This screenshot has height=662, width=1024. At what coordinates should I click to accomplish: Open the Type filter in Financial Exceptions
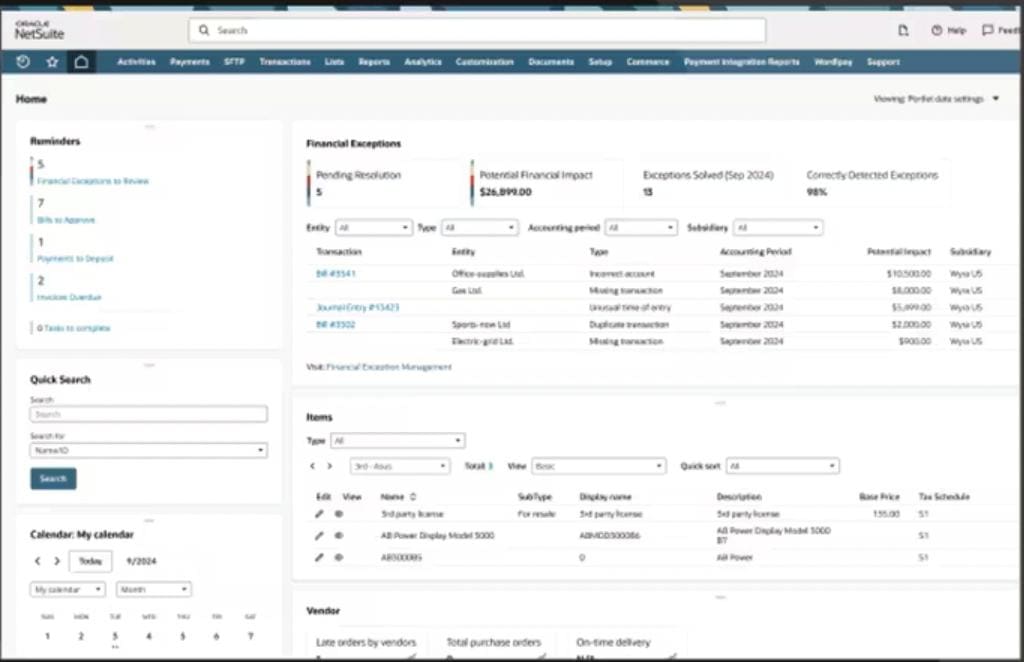(x=480, y=227)
